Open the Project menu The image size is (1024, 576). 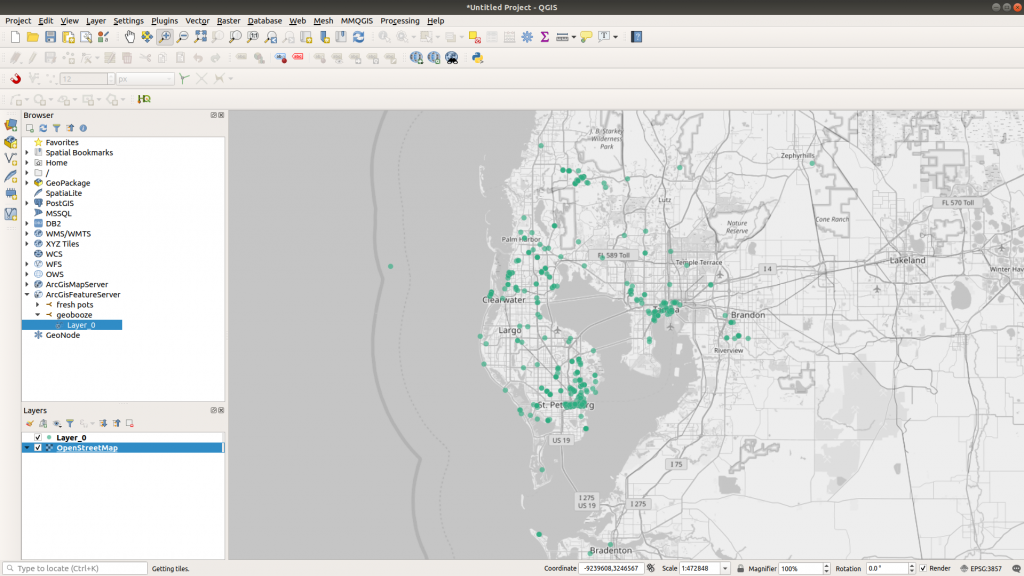[x=18, y=21]
